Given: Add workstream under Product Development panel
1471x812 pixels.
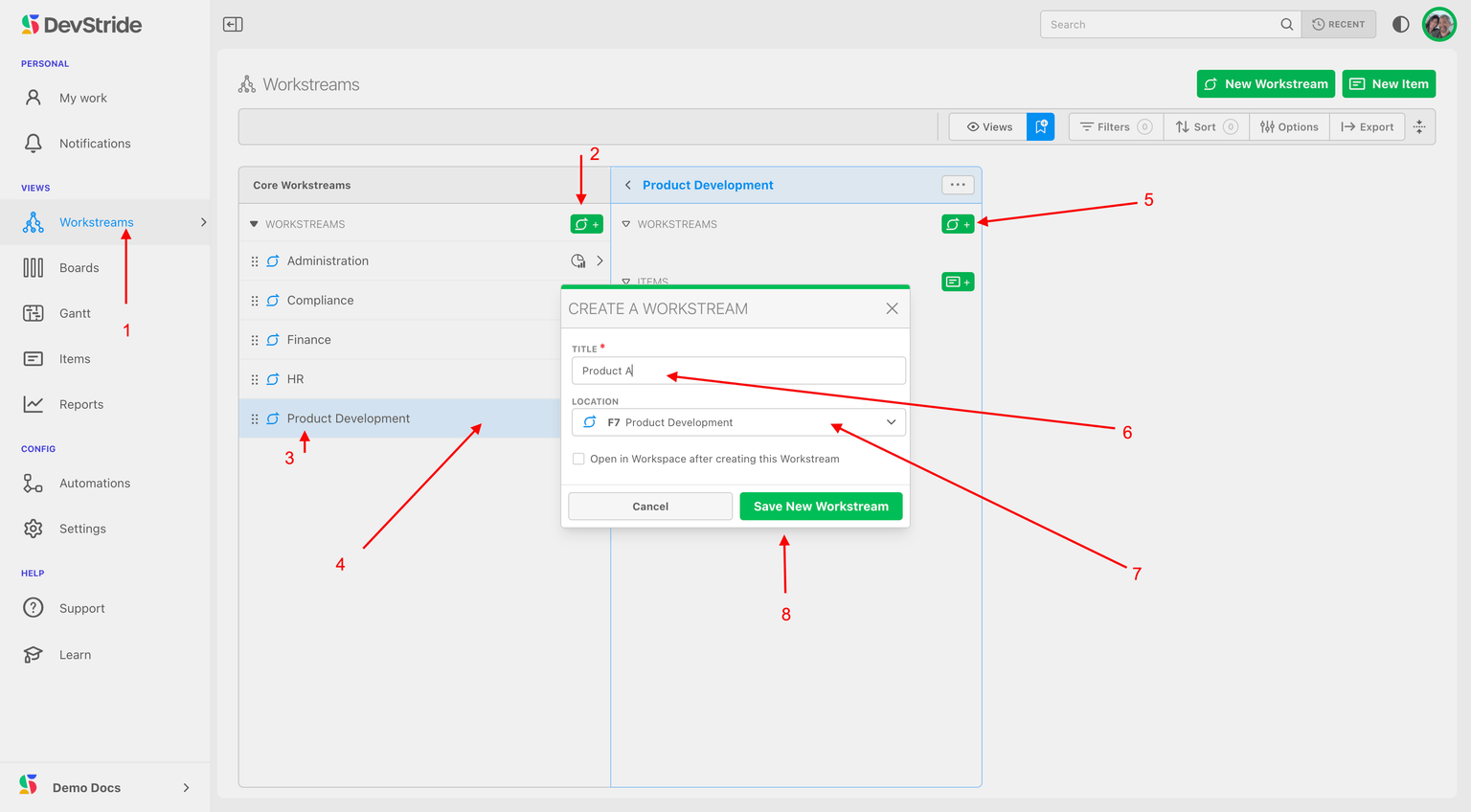Looking at the screenshot, I should (958, 224).
